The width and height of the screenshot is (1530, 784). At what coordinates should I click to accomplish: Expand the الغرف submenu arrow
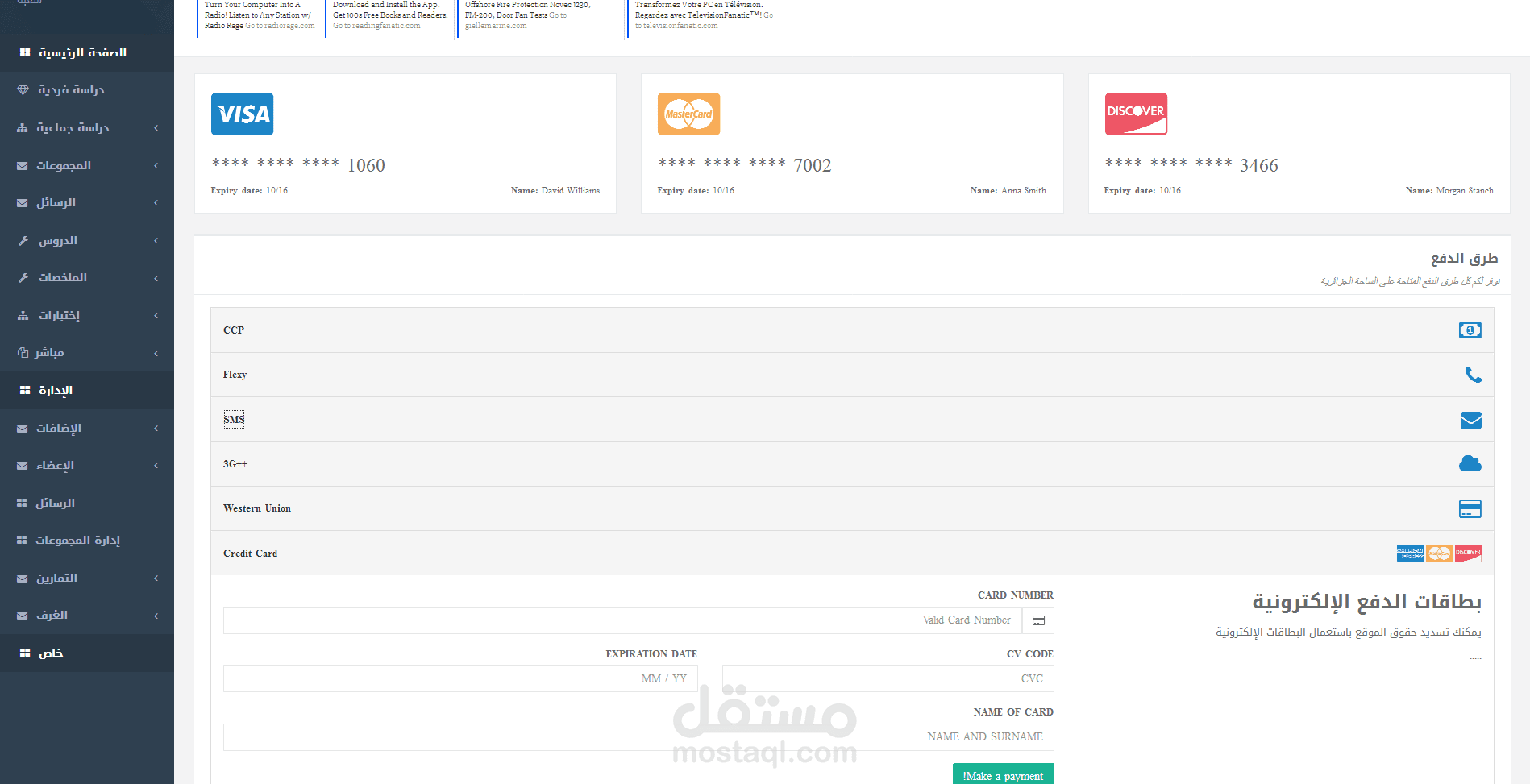tap(156, 616)
